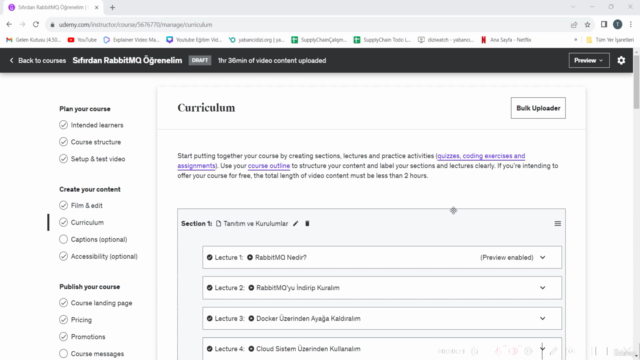Click Lecture 1 video play icon

250,258
